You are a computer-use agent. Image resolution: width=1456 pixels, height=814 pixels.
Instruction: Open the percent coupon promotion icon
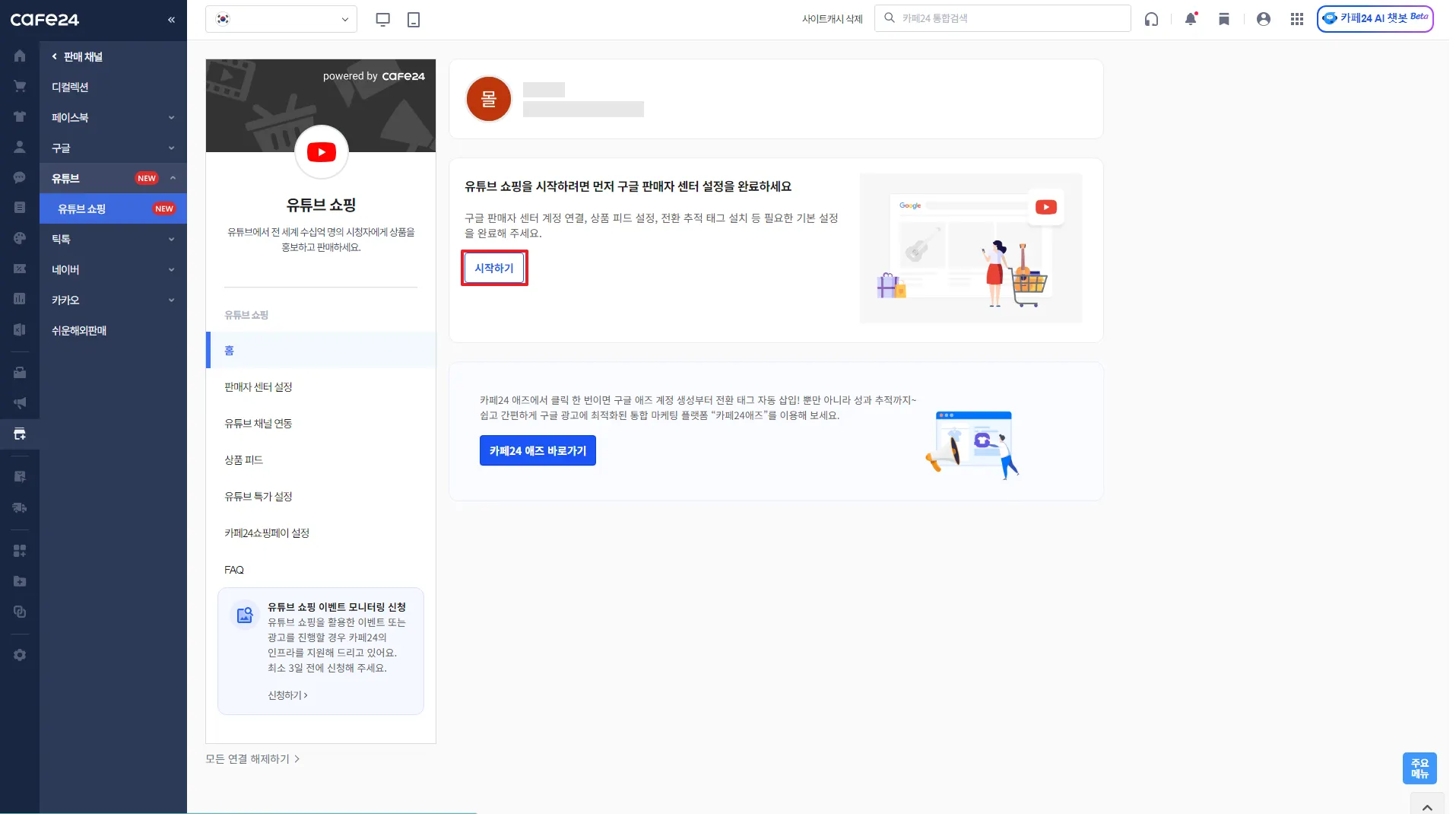click(20, 269)
